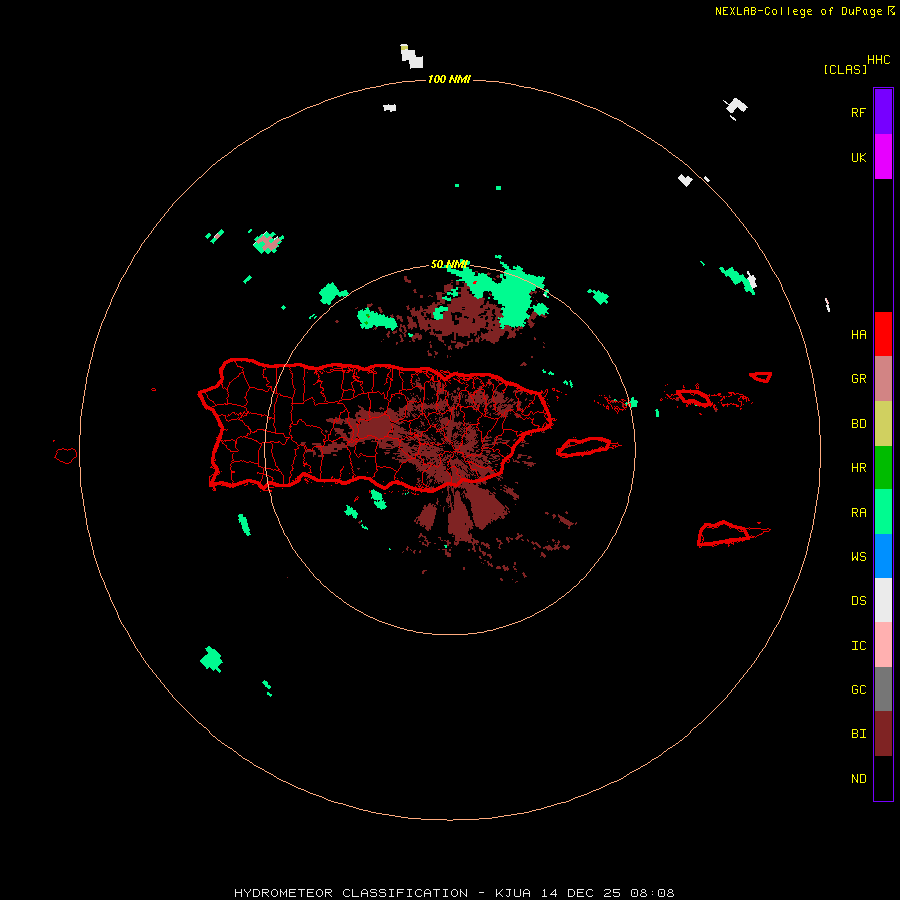
Task: Click the HHC product label
Action: pos(879,60)
